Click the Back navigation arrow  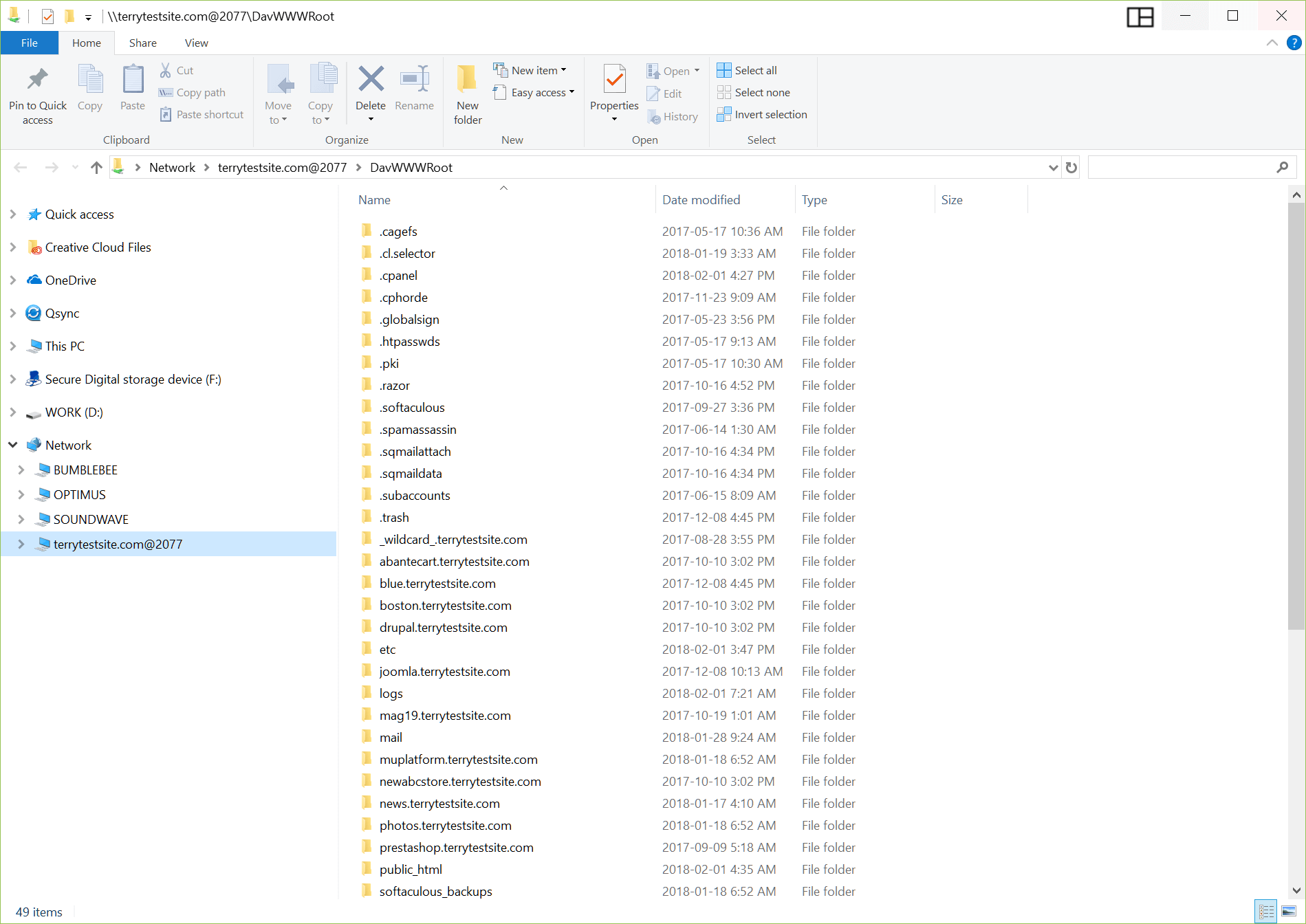(x=21, y=167)
